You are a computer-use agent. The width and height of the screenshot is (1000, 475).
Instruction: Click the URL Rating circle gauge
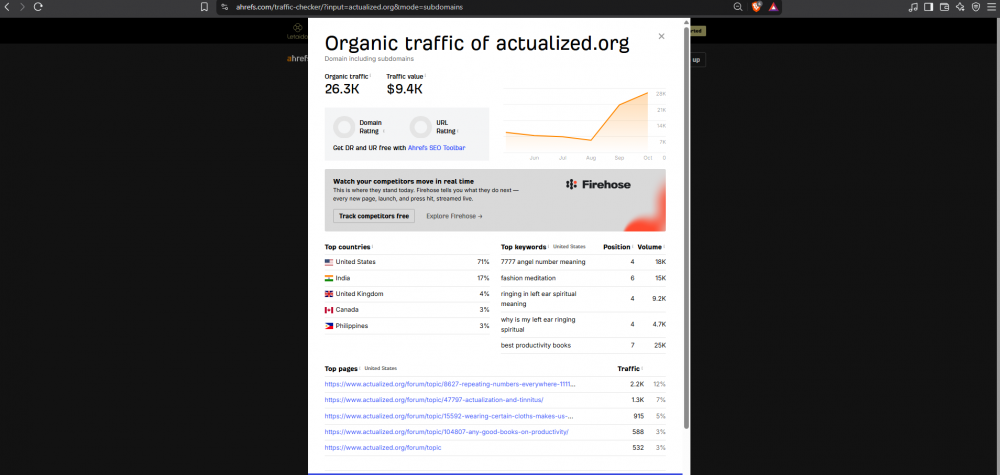[420, 127]
